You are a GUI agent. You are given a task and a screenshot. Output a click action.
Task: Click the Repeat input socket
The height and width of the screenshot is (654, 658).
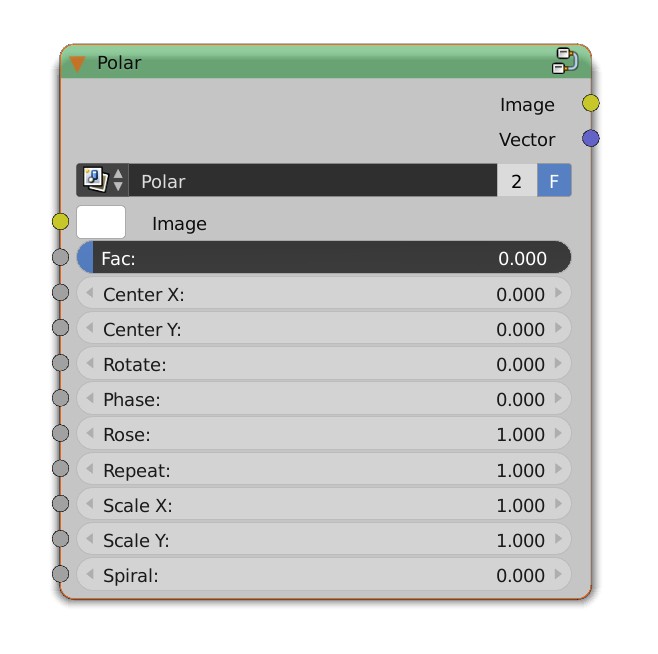61,469
